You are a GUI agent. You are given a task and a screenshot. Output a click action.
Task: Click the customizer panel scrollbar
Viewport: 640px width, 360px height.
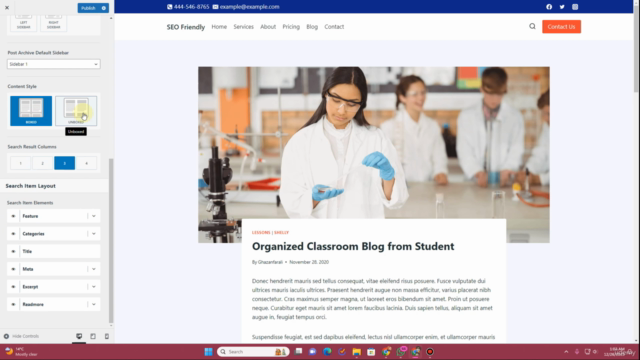coord(111,241)
